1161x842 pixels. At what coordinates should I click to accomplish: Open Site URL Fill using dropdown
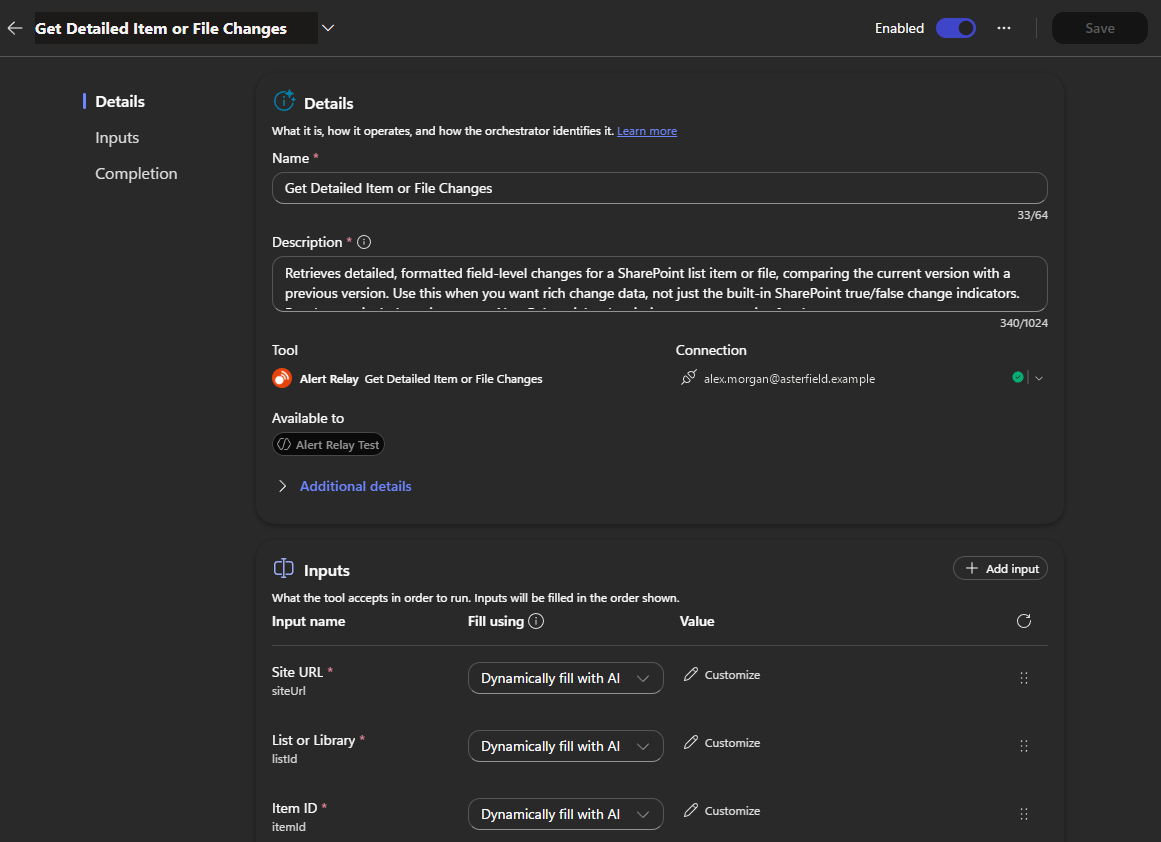566,678
